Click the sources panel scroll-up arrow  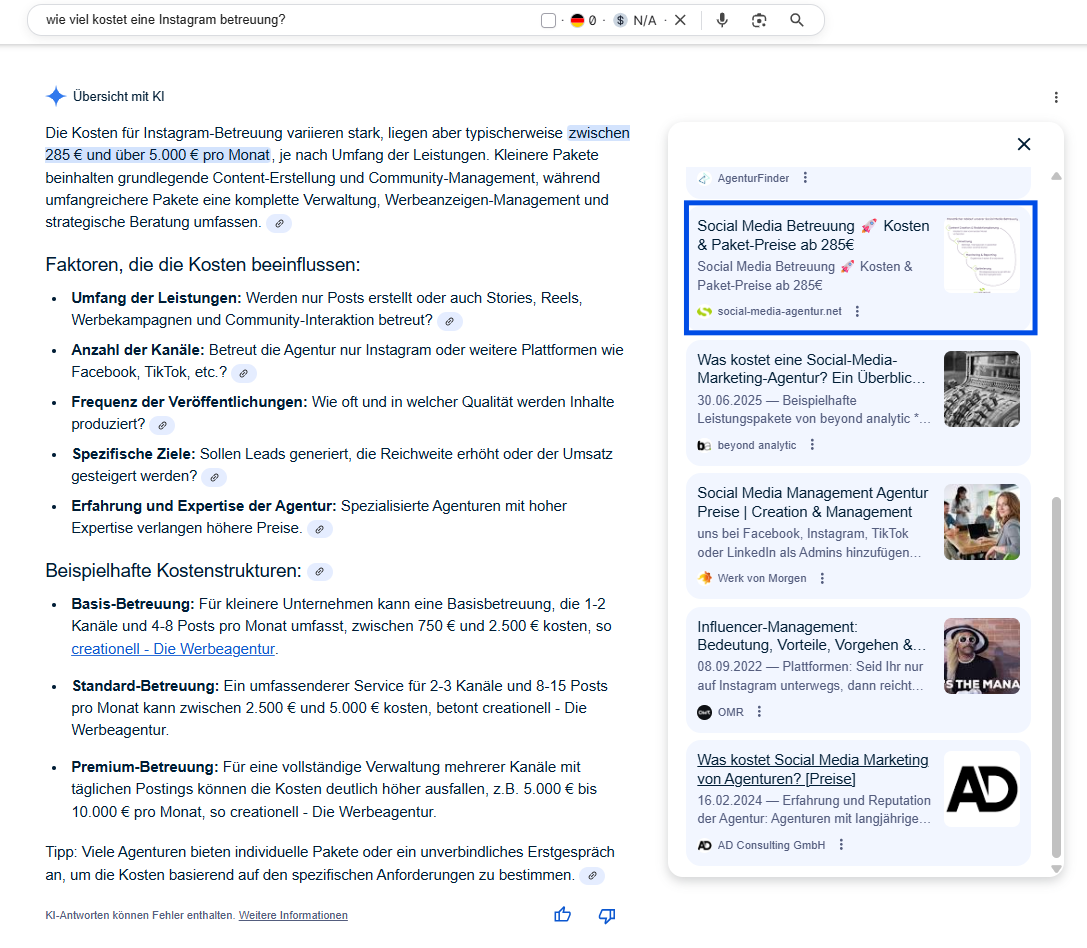tap(1056, 176)
